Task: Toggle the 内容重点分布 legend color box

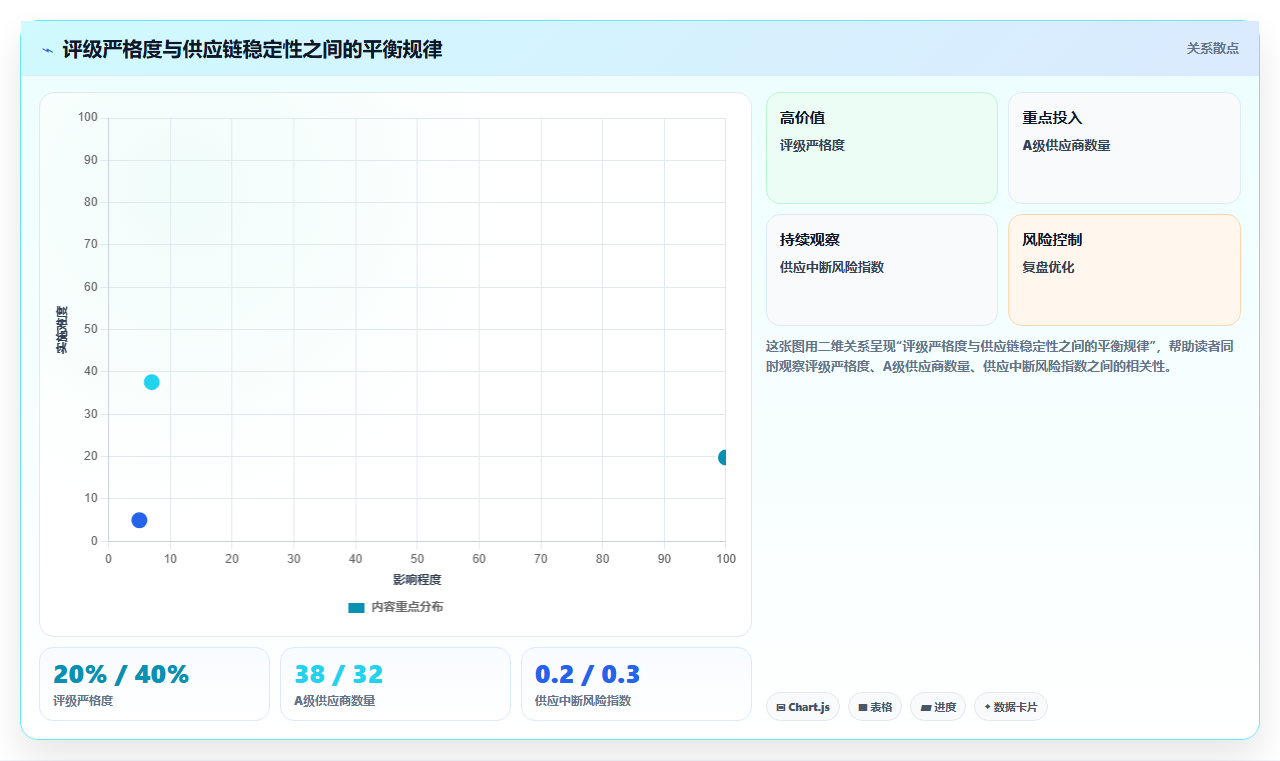Action: click(356, 607)
